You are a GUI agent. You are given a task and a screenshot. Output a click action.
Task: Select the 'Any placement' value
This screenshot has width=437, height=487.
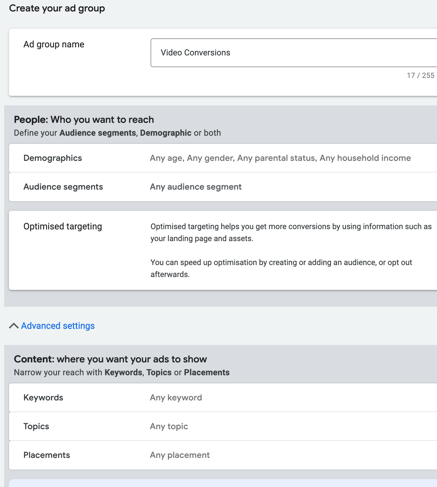click(x=180, y=455)
